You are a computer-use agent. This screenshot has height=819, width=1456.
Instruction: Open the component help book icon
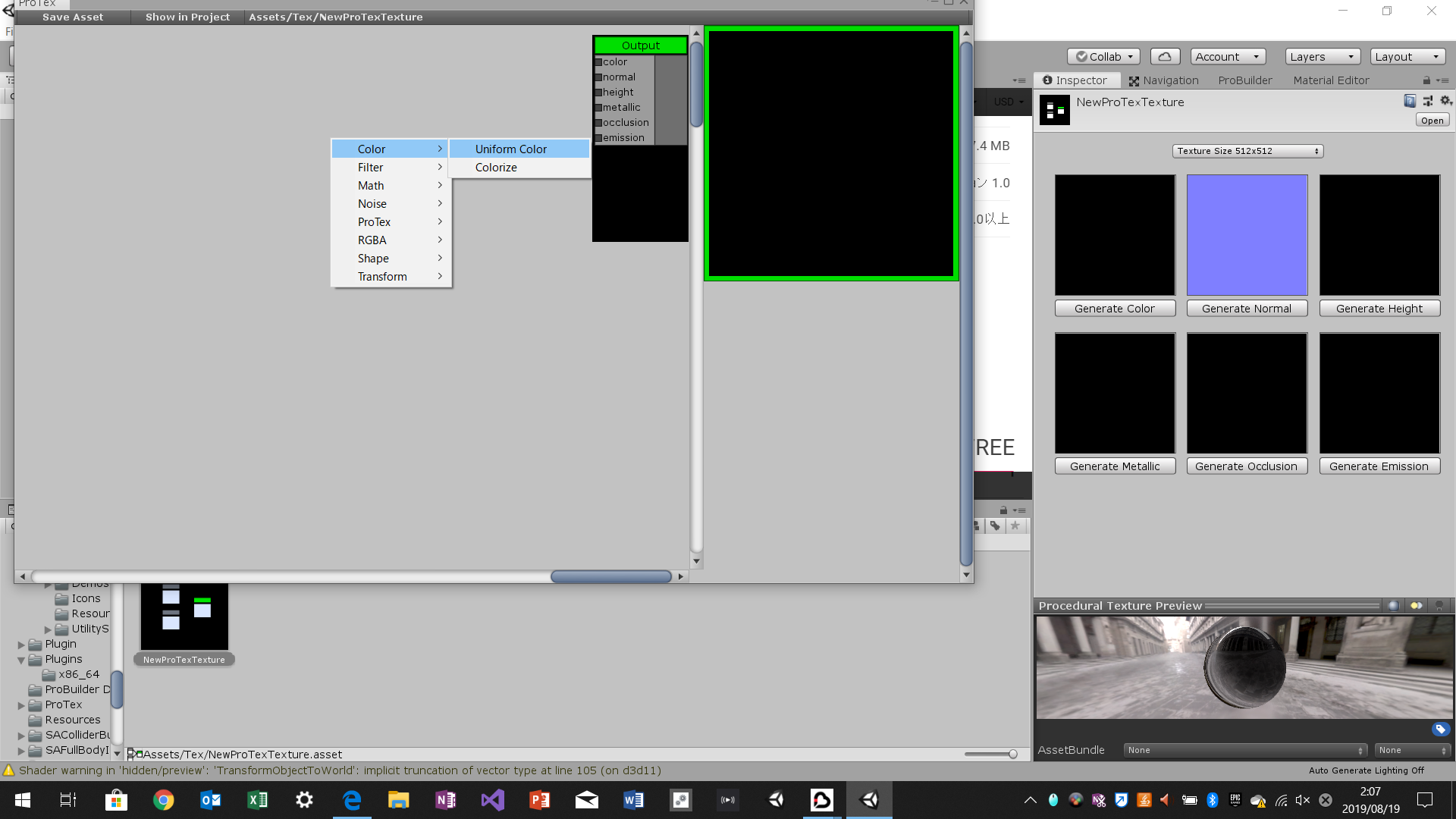tap(1410, 101)
